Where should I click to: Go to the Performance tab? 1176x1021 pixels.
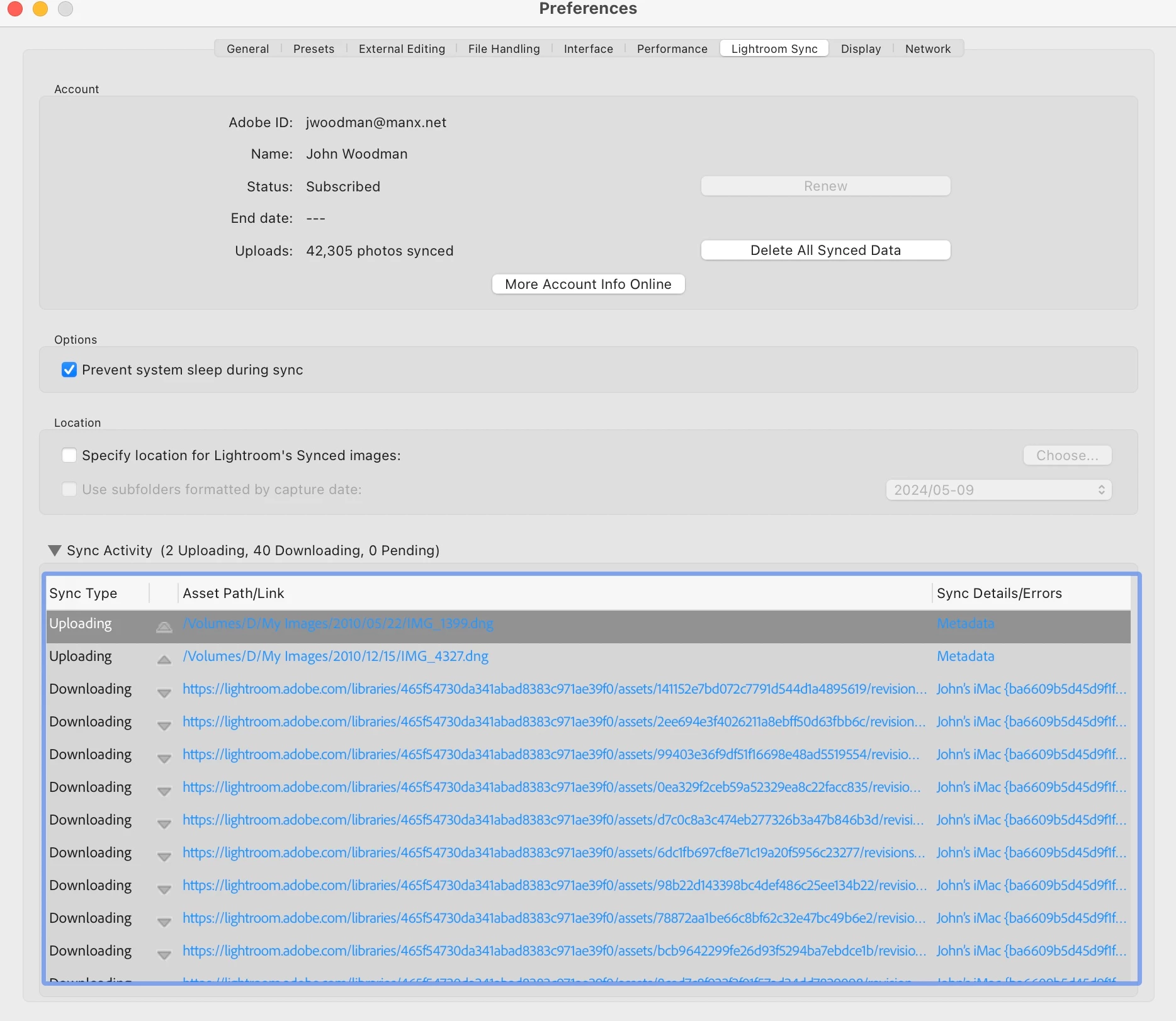(672, 48)
